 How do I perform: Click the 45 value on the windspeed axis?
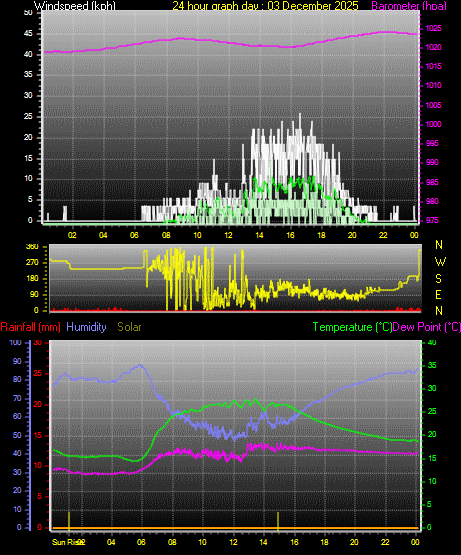pos(28,34)
